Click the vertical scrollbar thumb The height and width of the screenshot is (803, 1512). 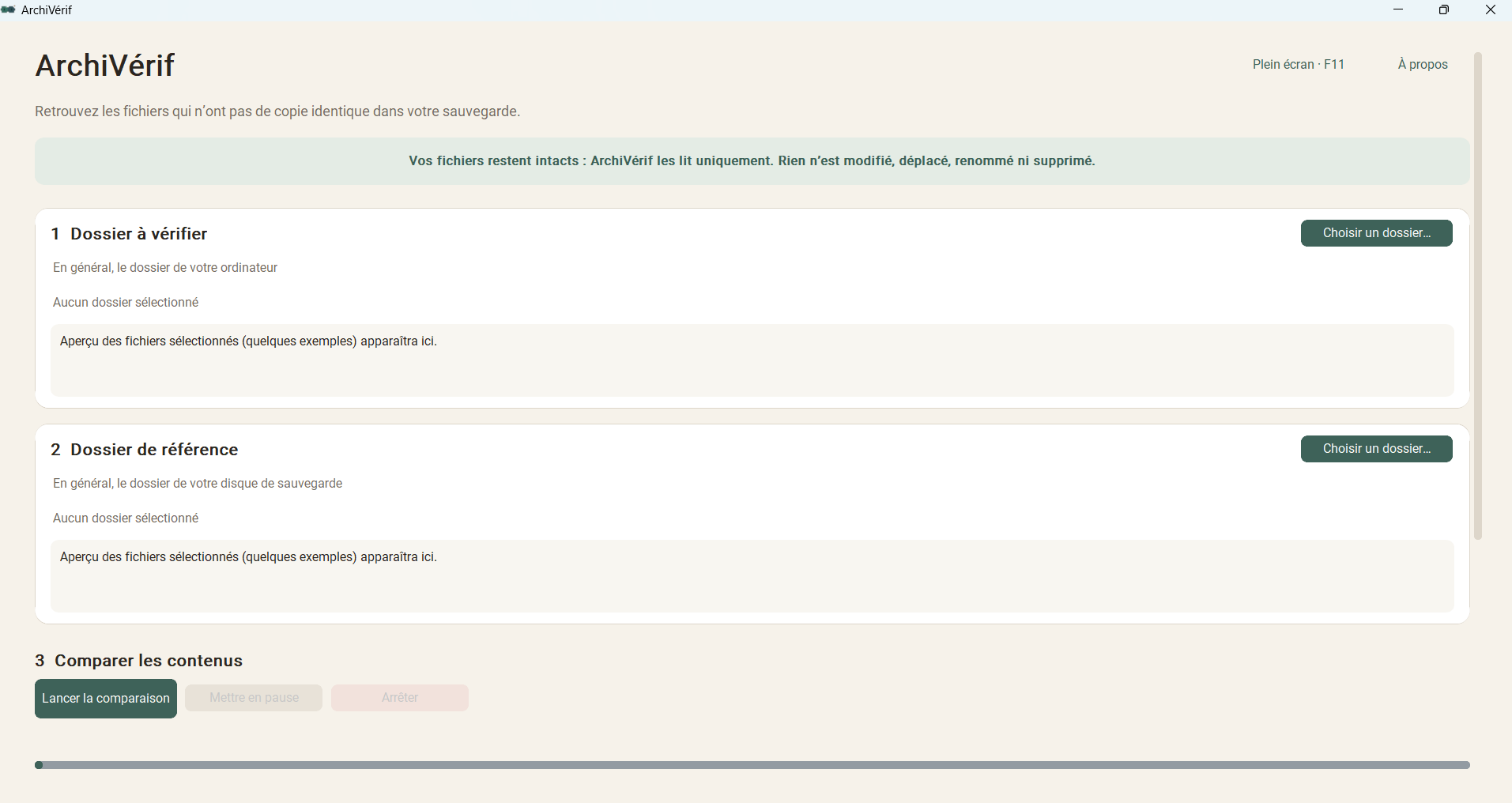click(1478, 296)
